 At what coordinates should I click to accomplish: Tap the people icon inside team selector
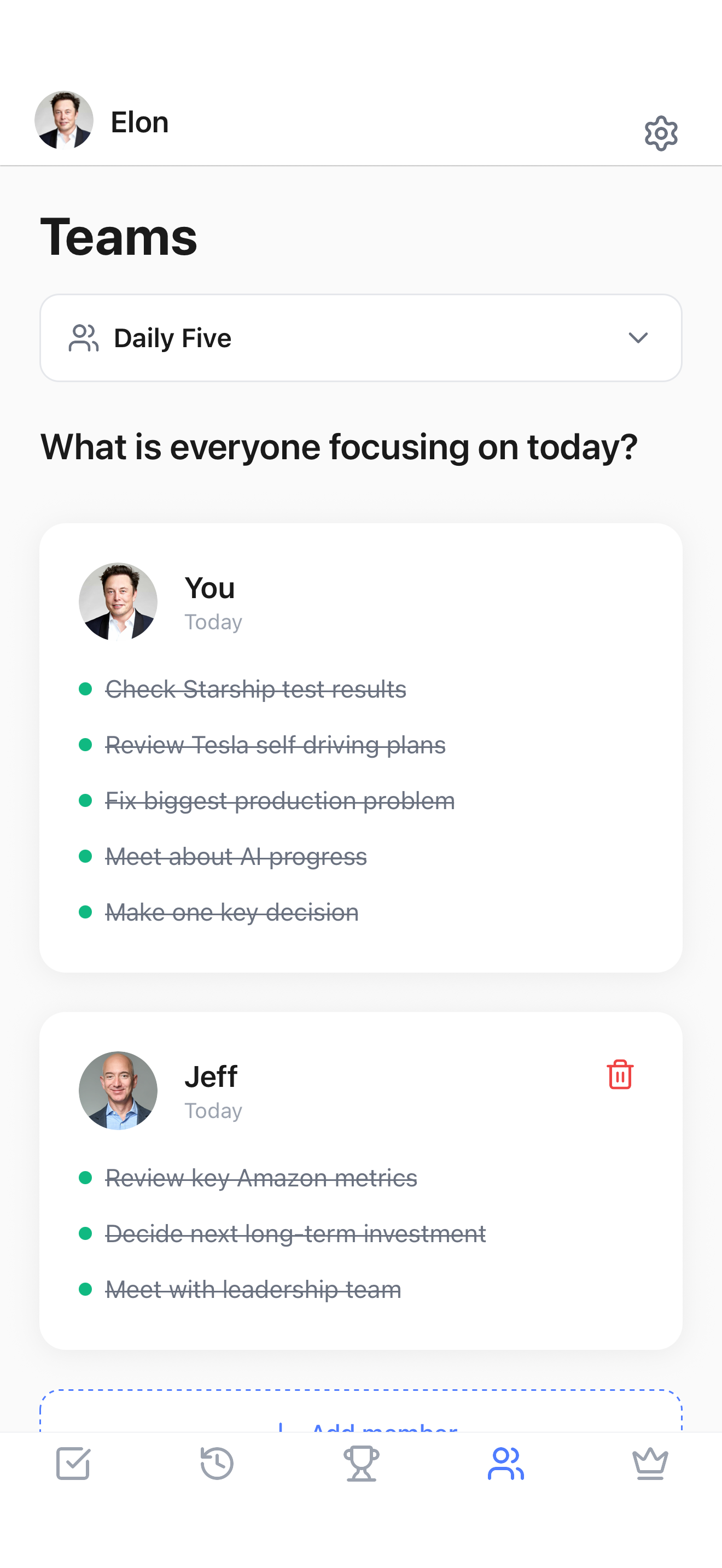tap(83, 338)
